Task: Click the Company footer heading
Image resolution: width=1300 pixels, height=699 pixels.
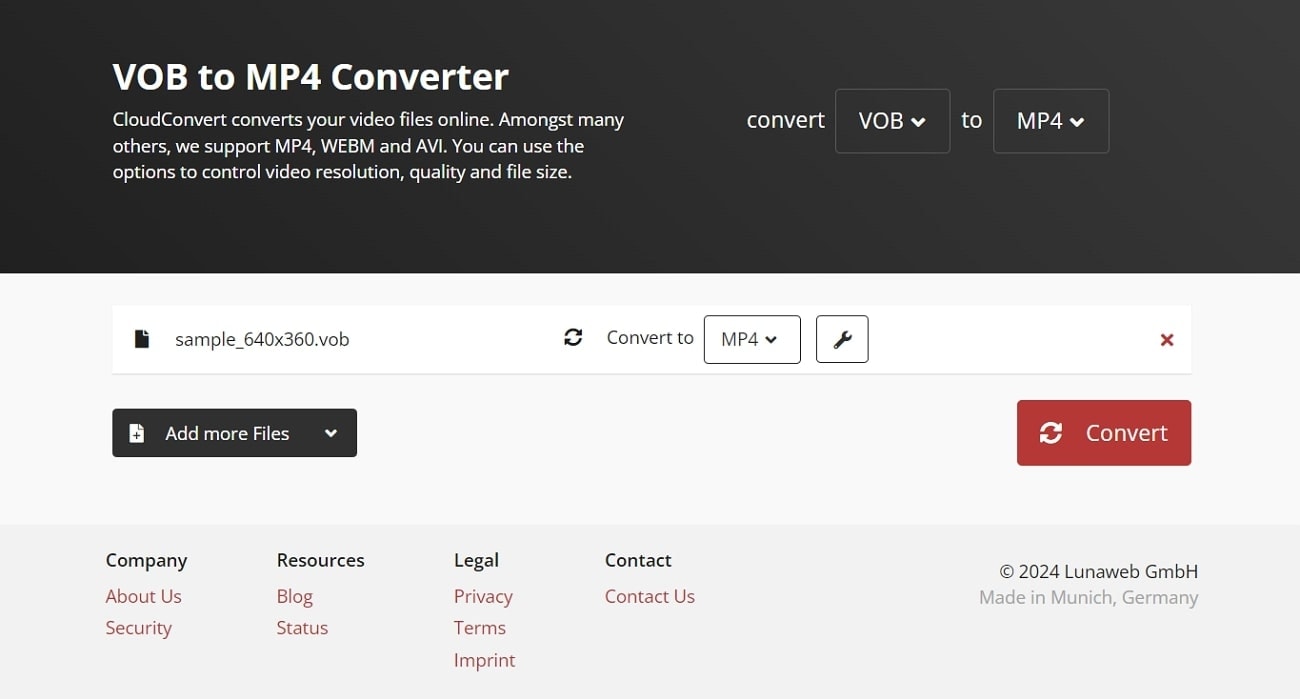Action: click(147, 560)
